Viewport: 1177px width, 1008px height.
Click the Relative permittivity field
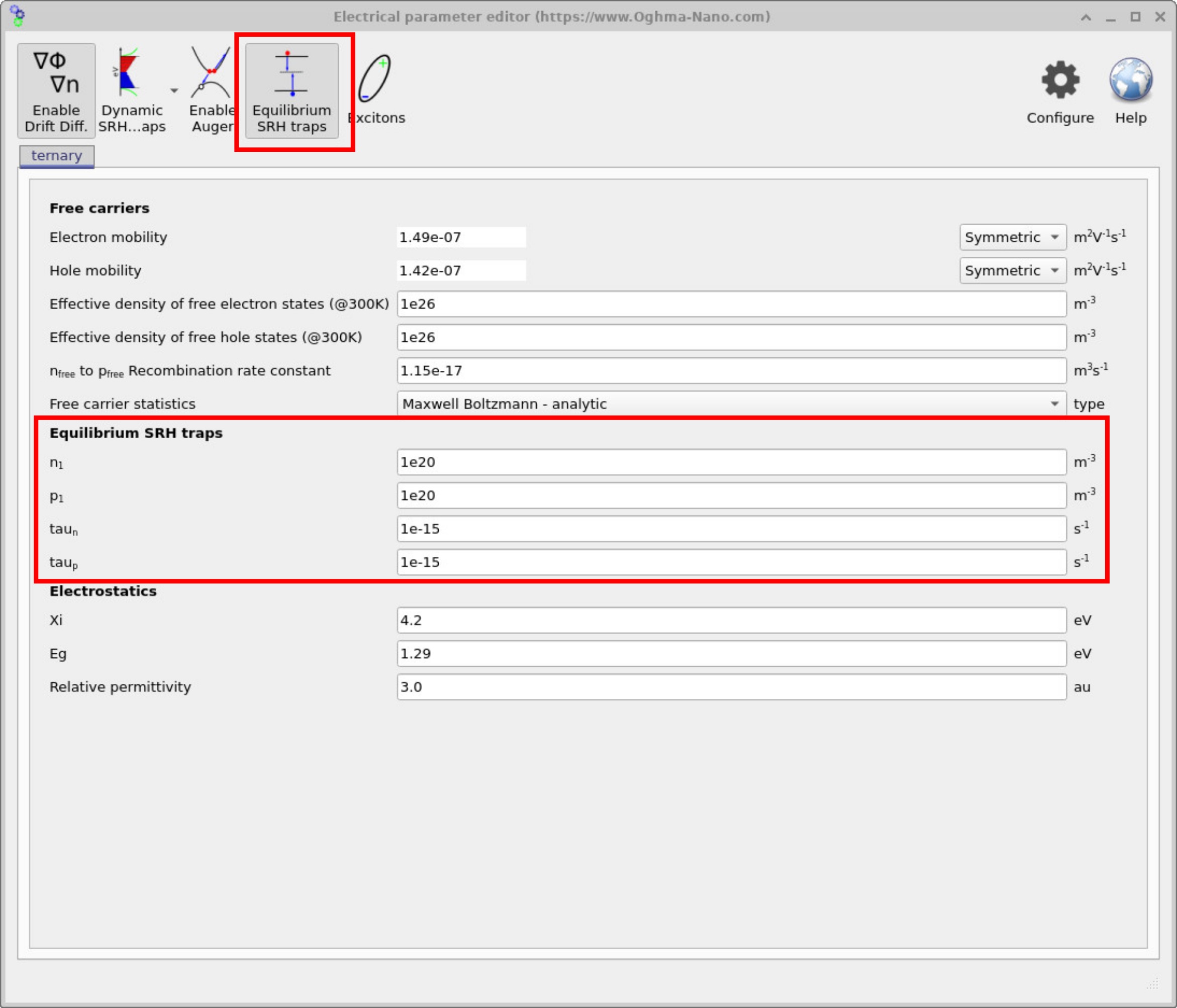pyautogui.click(x=731, y=686)
